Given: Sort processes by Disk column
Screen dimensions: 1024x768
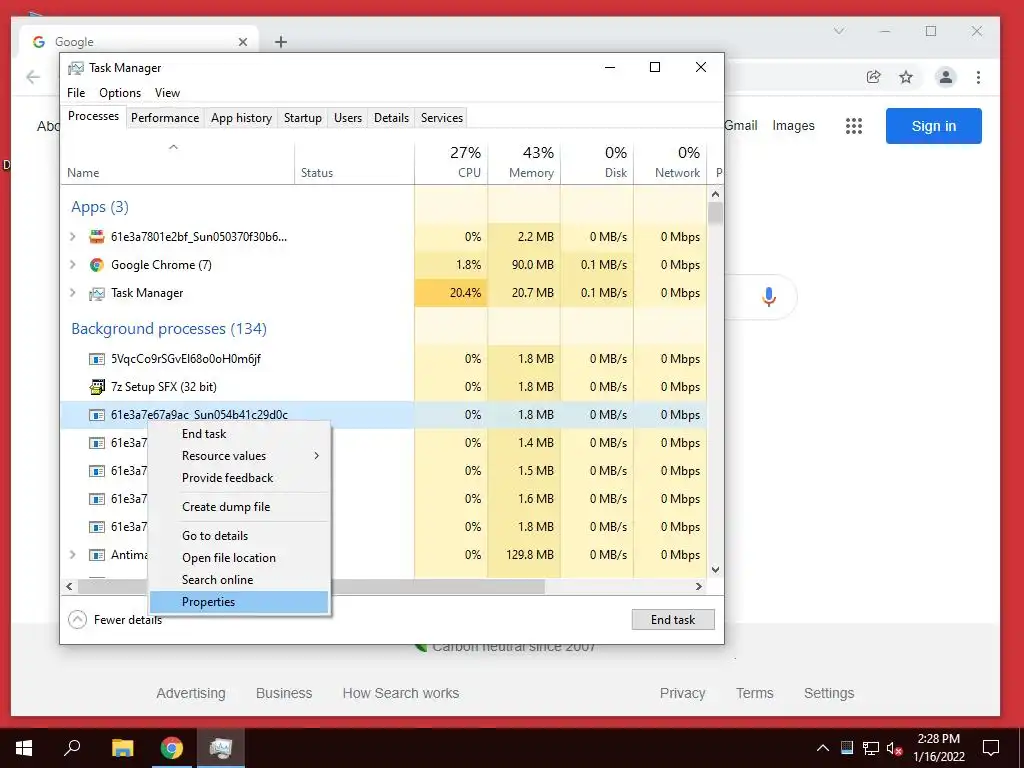Looking at the screenshot, I should [598, 162].
